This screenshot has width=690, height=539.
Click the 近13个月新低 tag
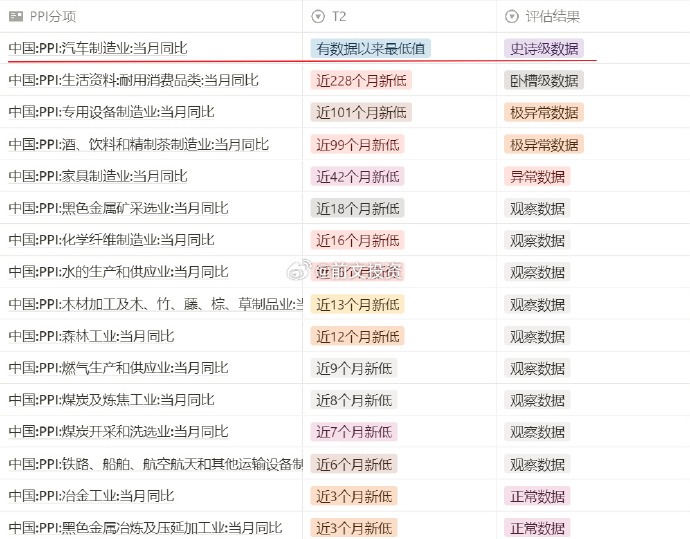pyautogui.click(x=357, y=304)
